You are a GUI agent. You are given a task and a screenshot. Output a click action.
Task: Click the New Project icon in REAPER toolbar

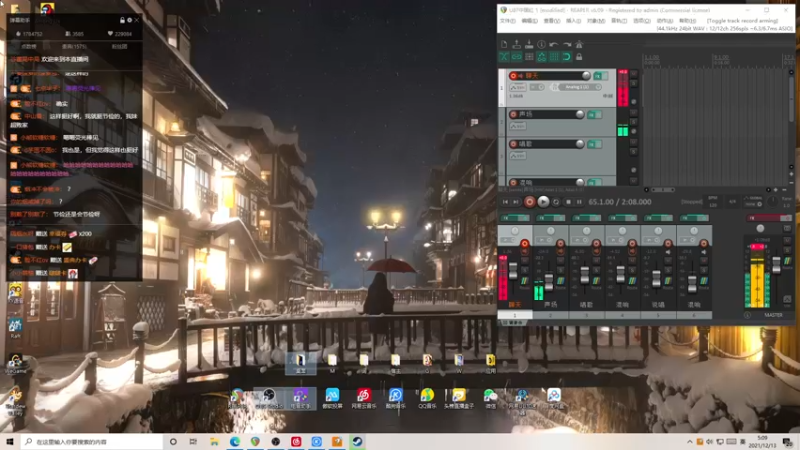click(x=504, y=44)
